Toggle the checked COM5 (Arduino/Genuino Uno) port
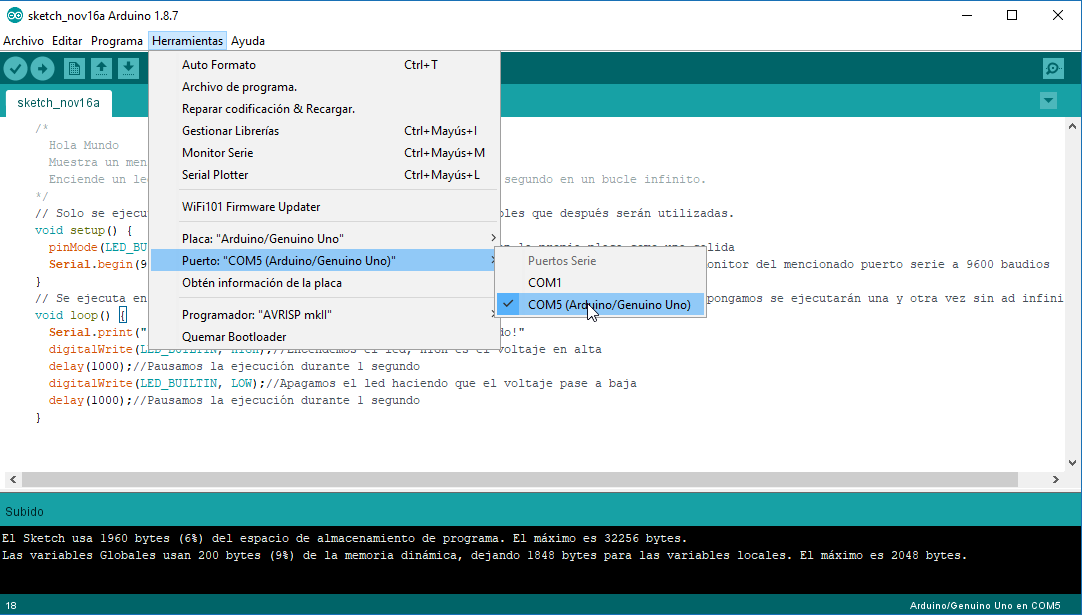The height and width of the screenshot is (615, 1082). point(600,305)
